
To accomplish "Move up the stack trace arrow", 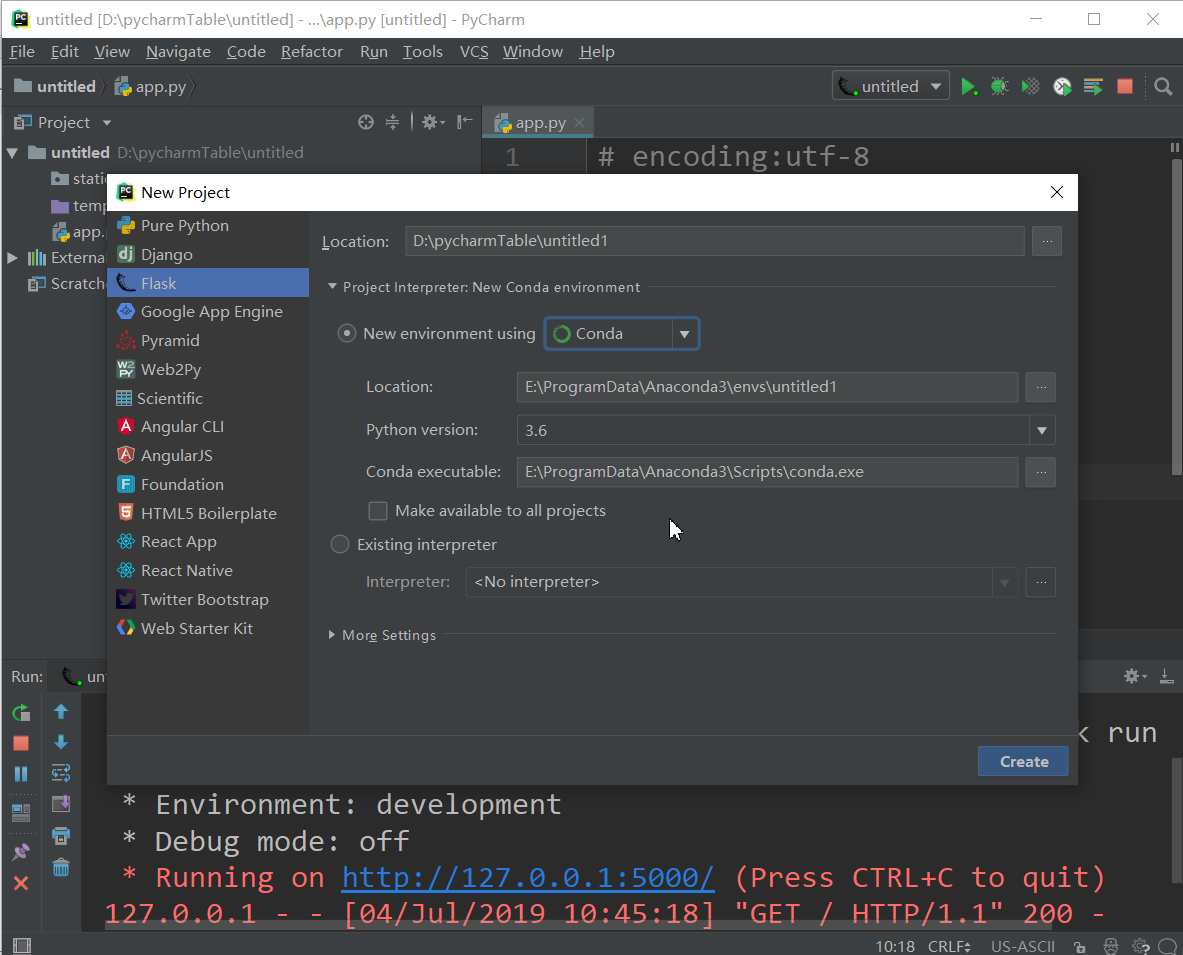I will click(61, 711).
